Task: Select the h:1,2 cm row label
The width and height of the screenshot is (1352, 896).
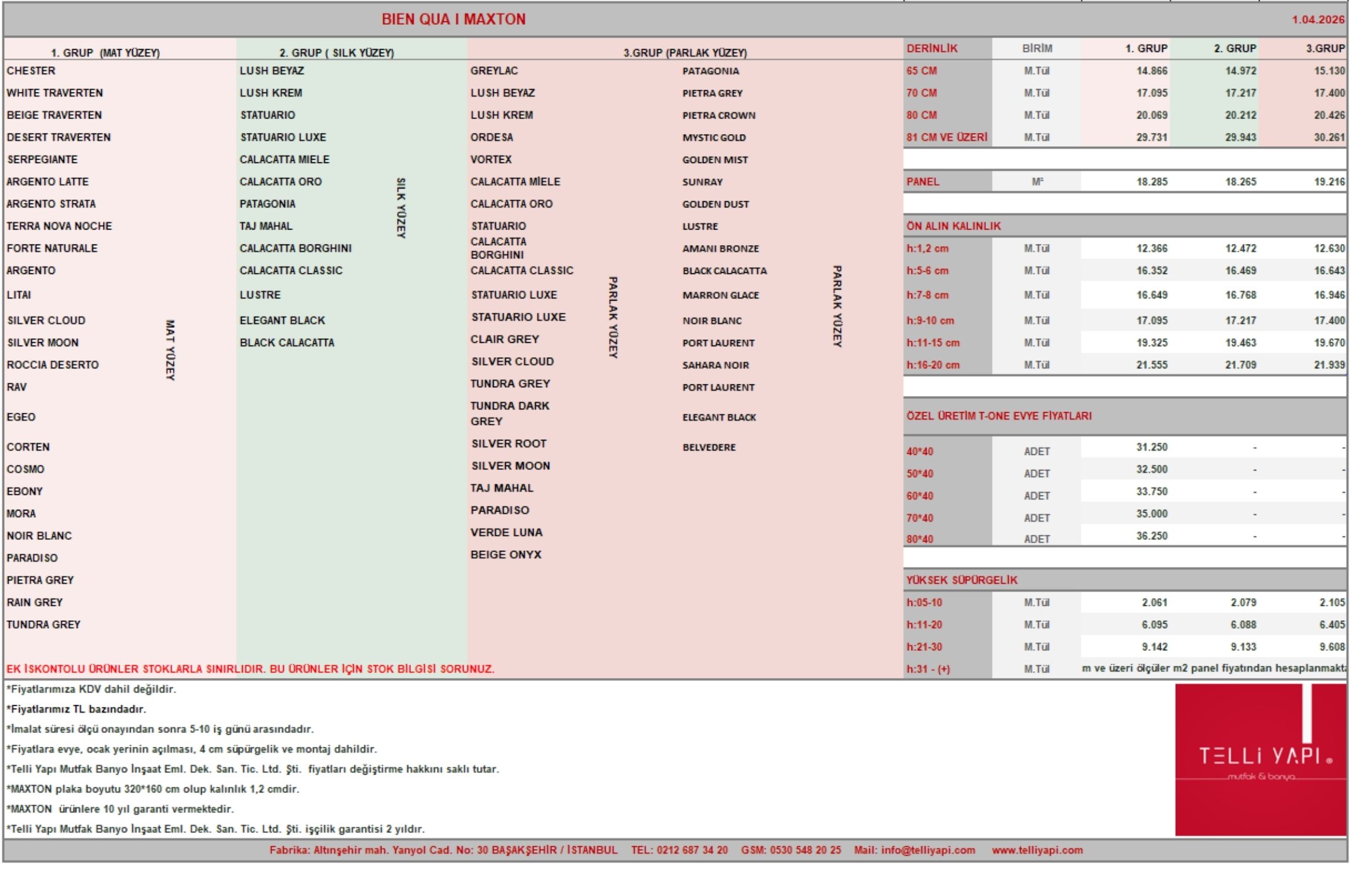Action: (x=927, y=249)
